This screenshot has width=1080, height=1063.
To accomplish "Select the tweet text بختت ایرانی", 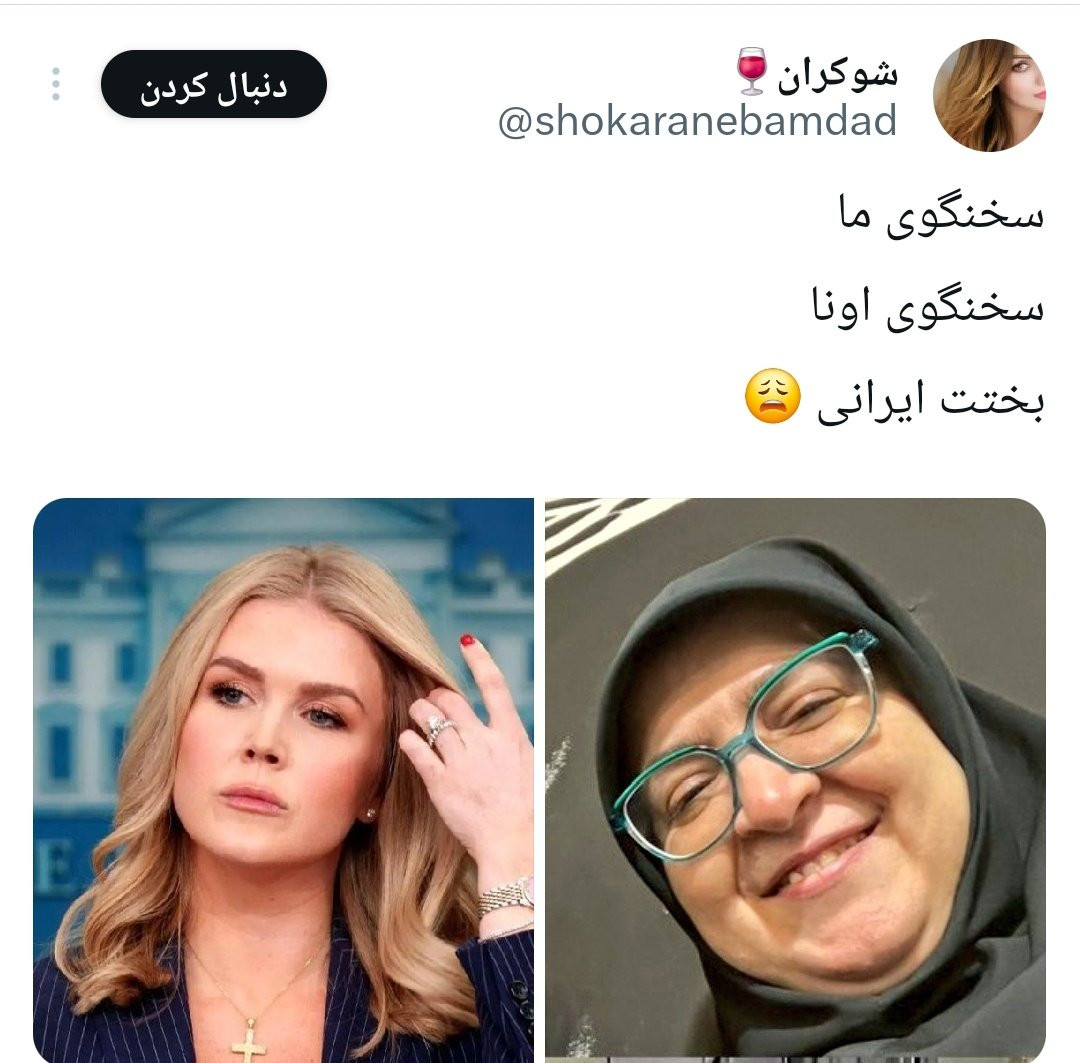I will pos(931,400).
